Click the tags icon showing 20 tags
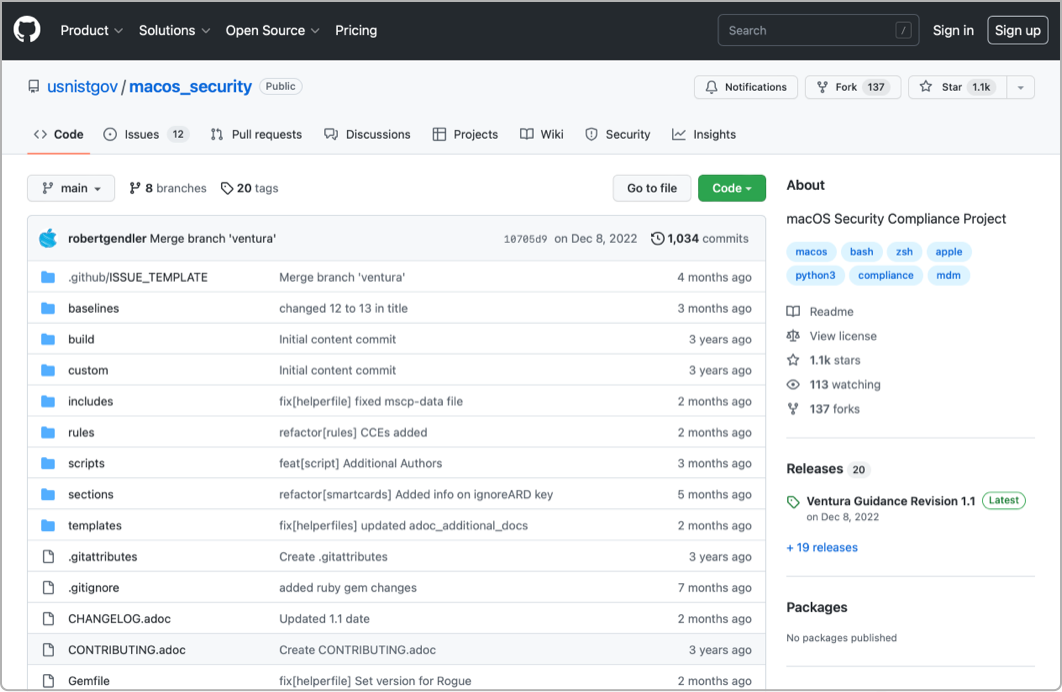 227,188
